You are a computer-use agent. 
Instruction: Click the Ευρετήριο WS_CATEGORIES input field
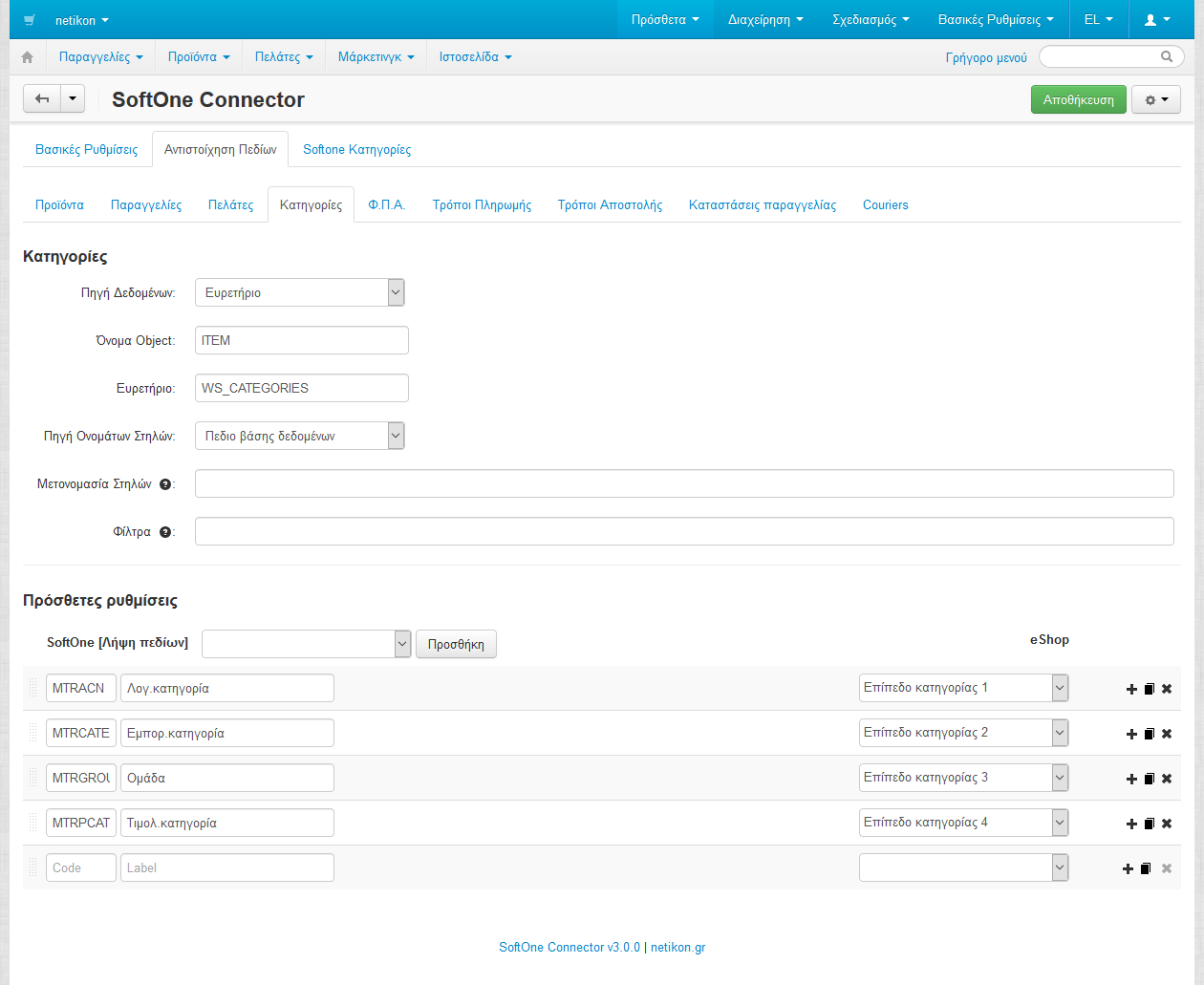pos(301,389)
